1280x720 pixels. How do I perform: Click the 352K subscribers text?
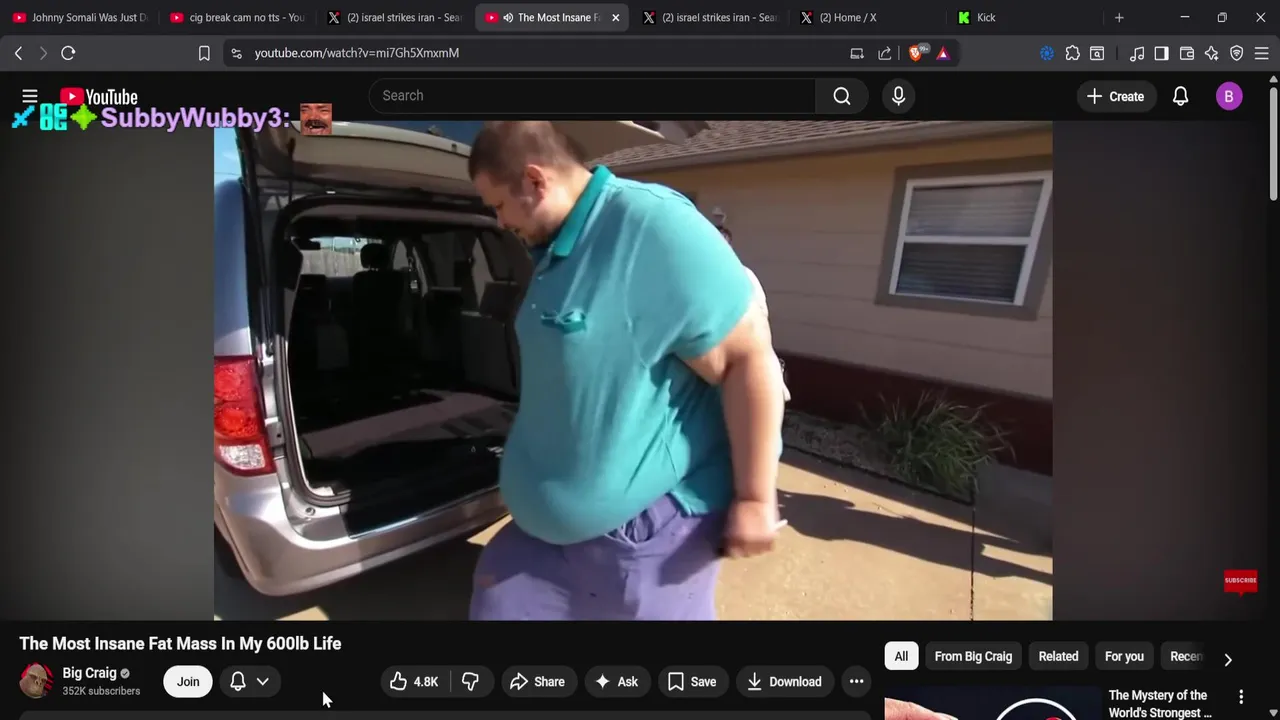tap(101, 691)
